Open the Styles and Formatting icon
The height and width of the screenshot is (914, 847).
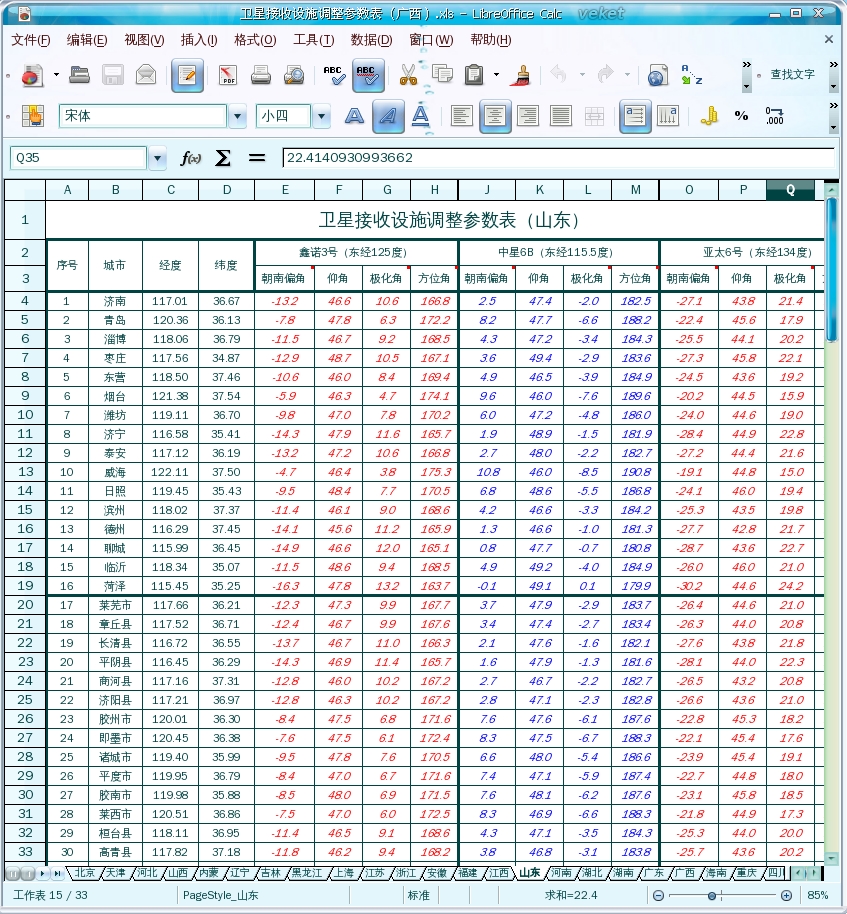(33, 115)
